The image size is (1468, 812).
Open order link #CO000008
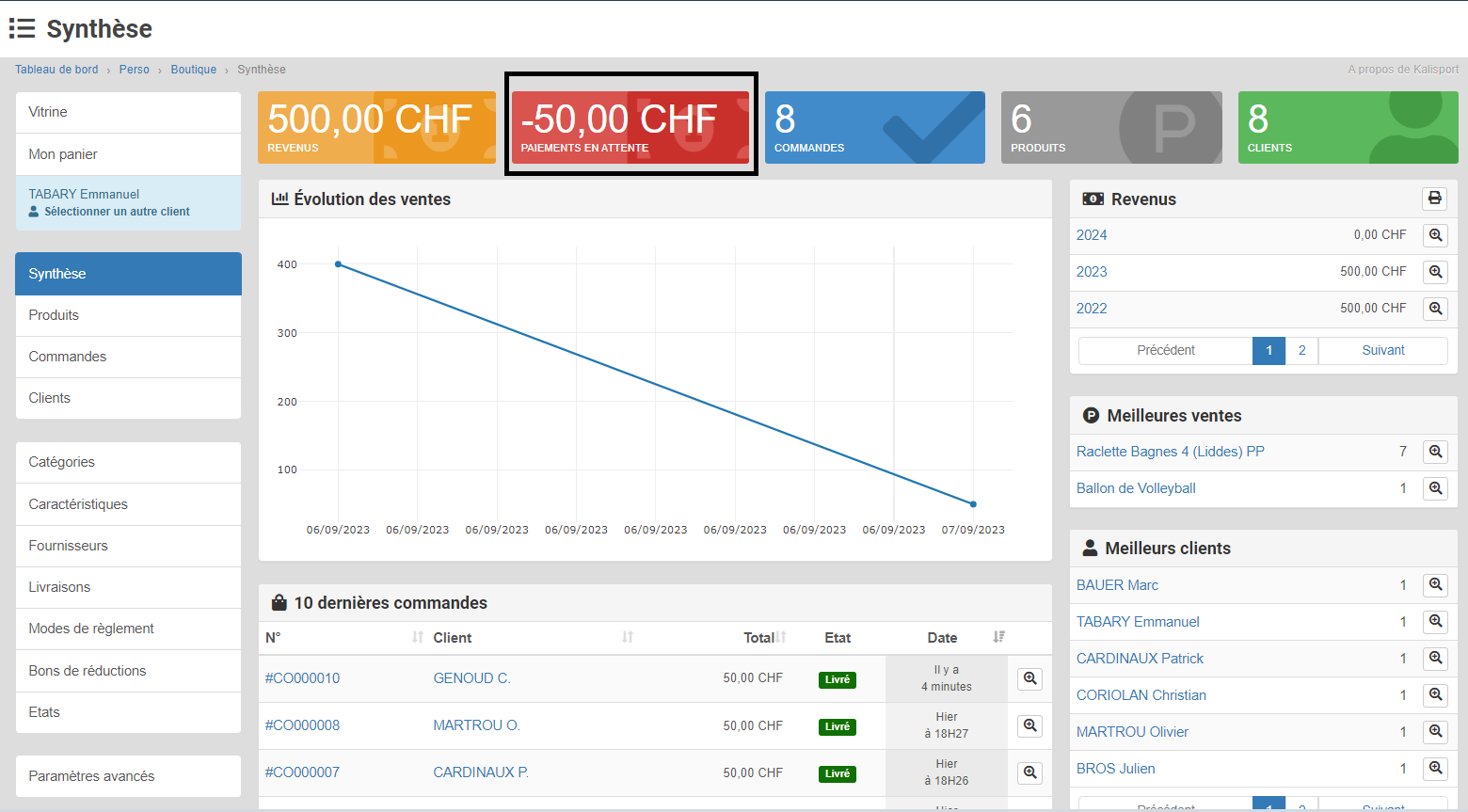tap(302, 725)
